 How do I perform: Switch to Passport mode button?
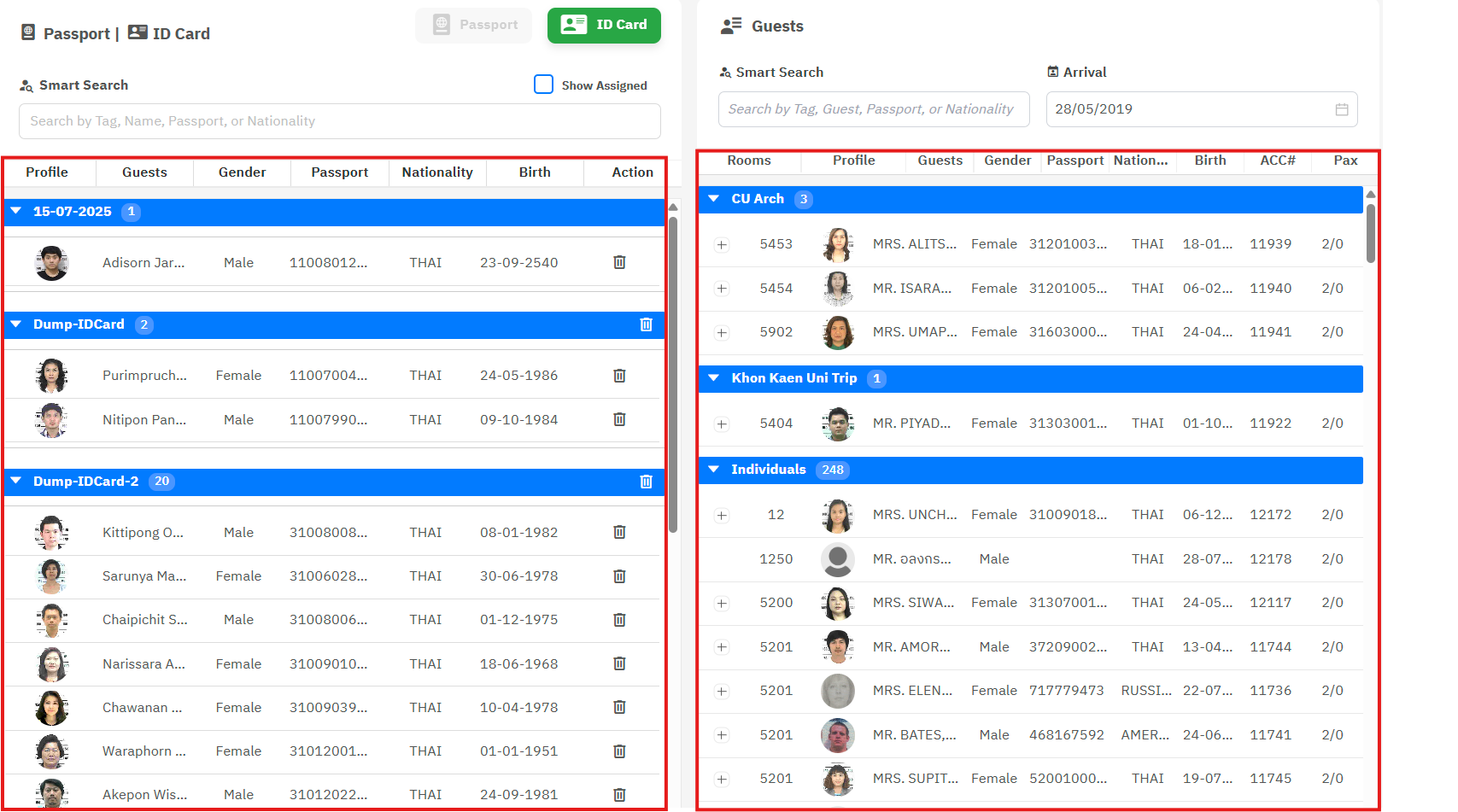coord(474,26)
